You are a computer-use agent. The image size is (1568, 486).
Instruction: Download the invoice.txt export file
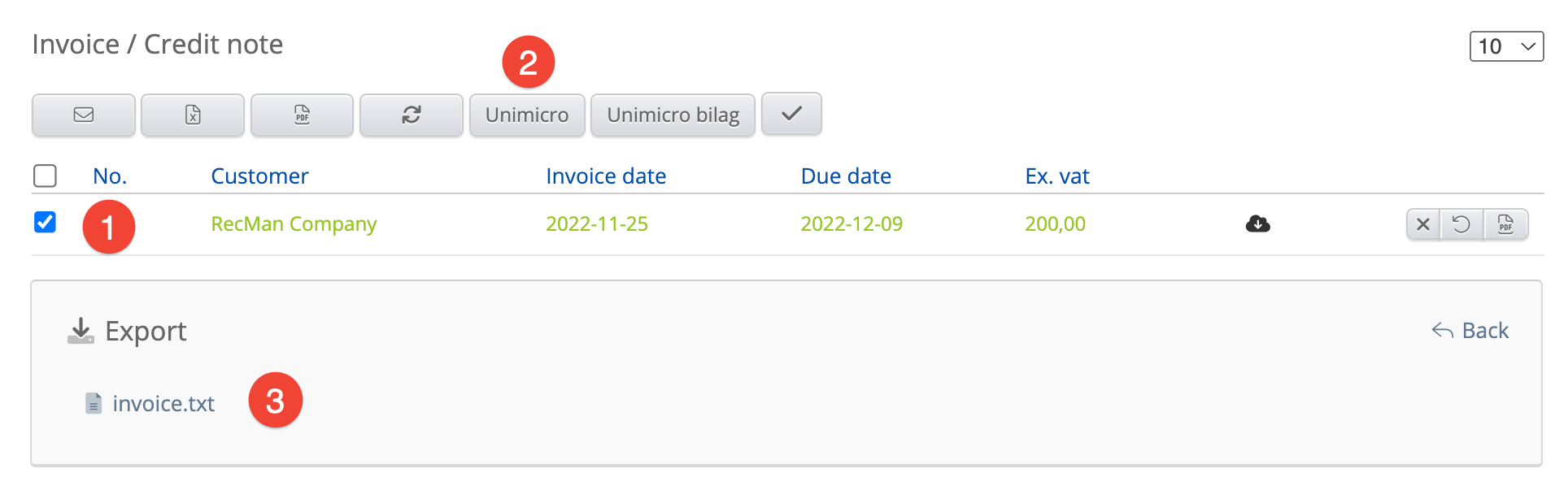click(x=163, y=404)
